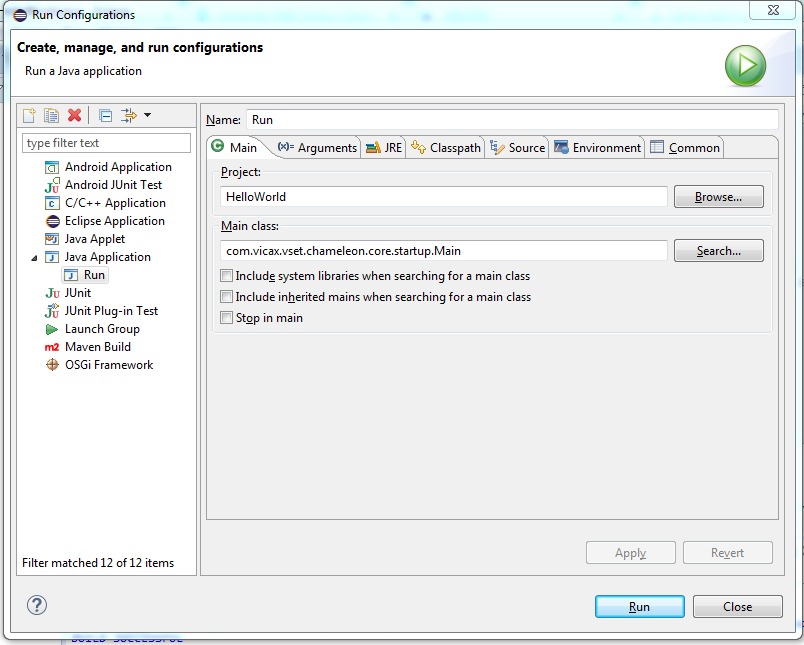
Task: Enable Include system libraries checkbox
Action: 227,276
